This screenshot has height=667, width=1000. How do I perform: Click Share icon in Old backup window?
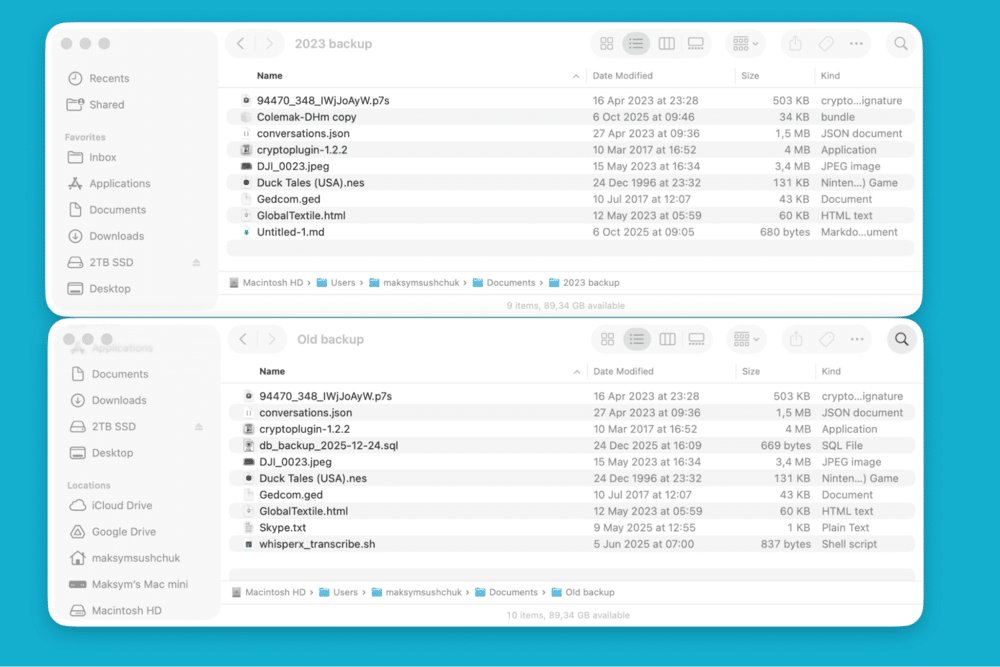796,339
